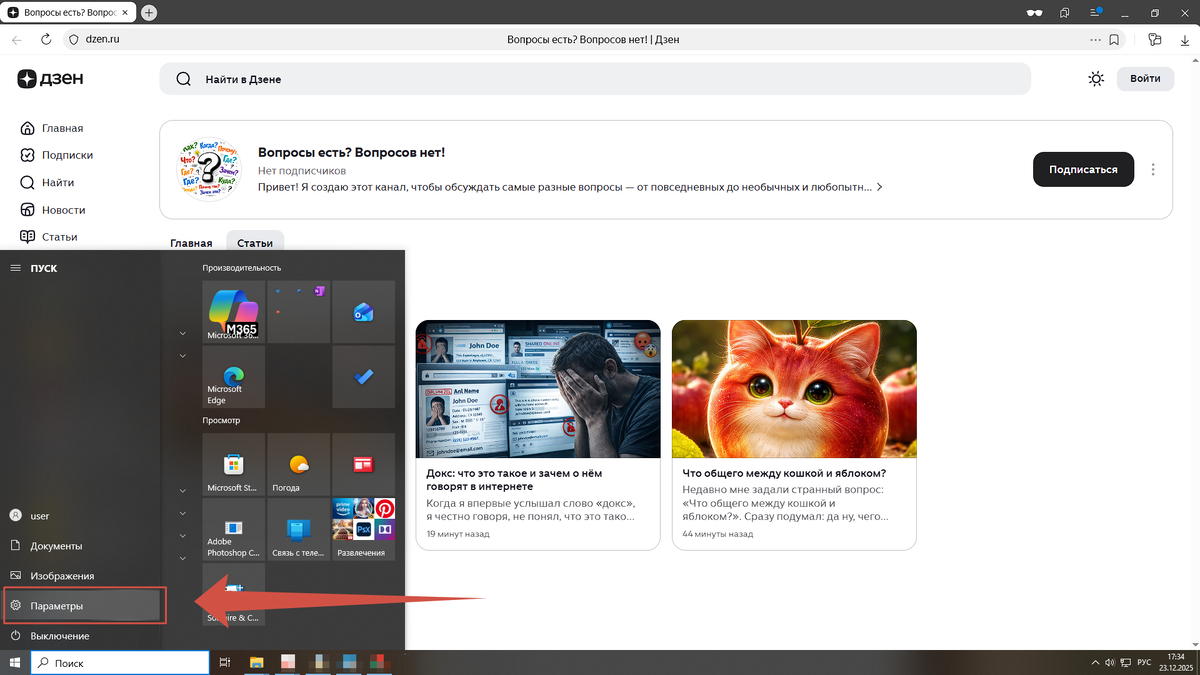Open the Докс article thumbnail
Image resolution: width=1200 pixels, height=675 pixels.
pos(538,389)
